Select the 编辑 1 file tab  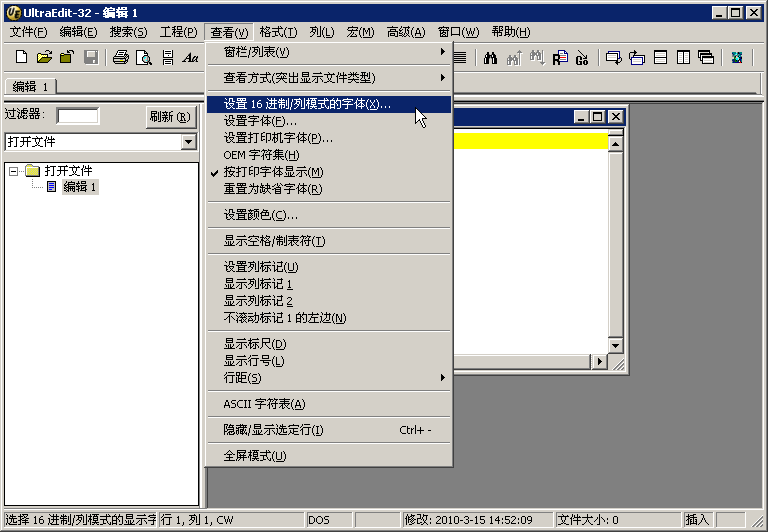coord(30,87)
